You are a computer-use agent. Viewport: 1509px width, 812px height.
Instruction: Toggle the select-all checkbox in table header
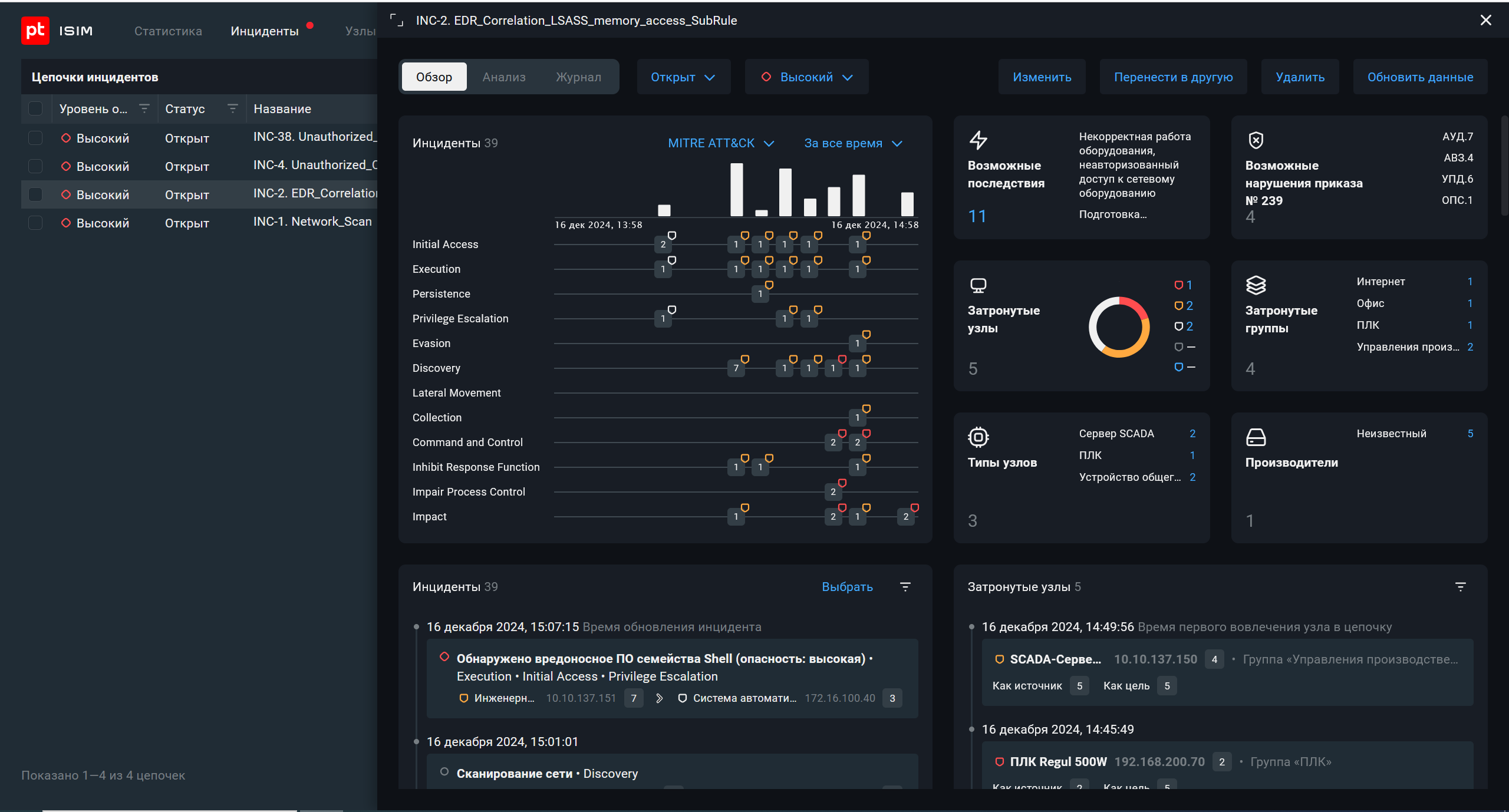pyautogui.click(x=35, y=108)
